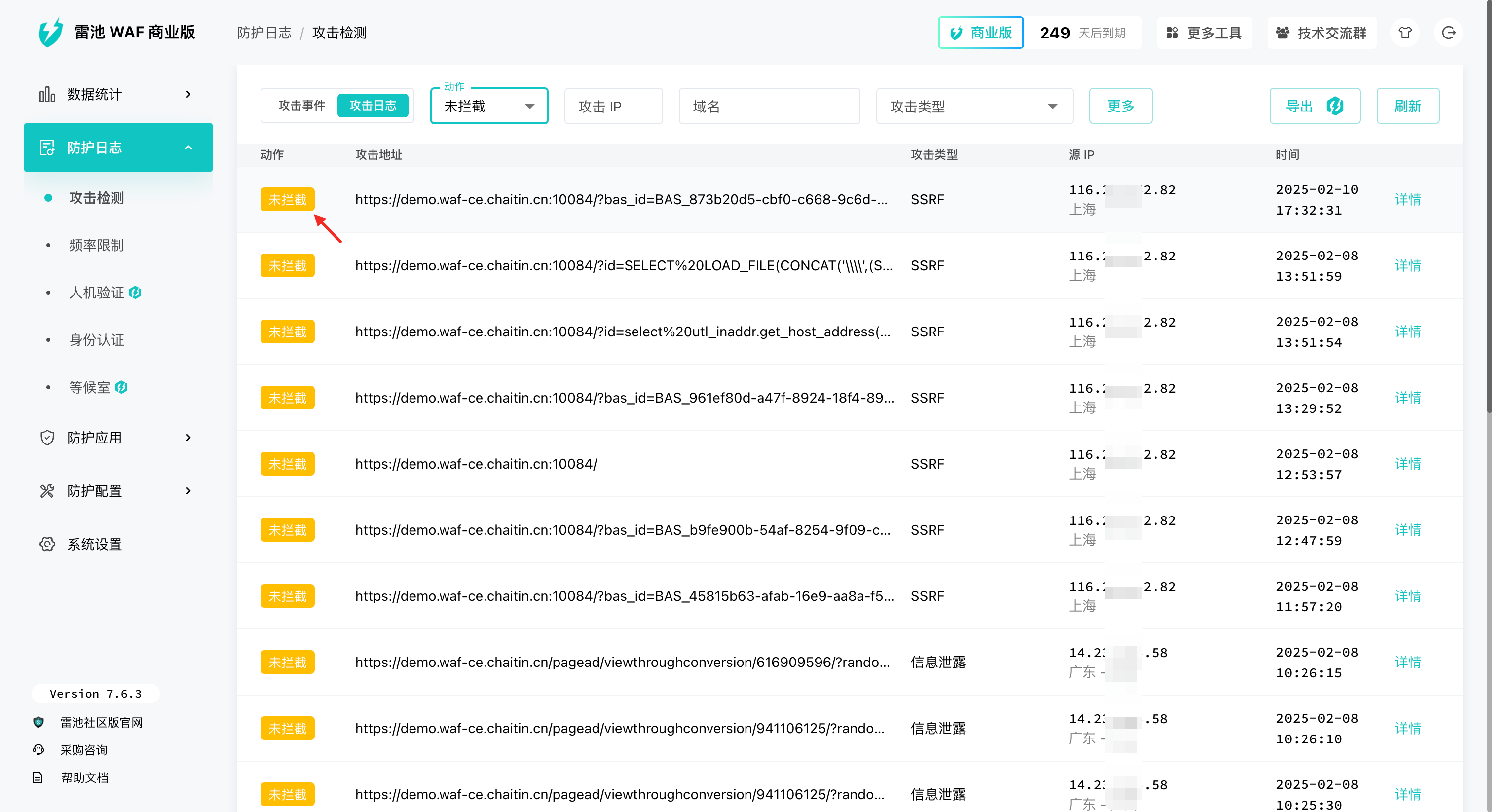Screen dimensions: 1492x812
Task: Click the lightning icon in 商业版 badge
Action: tap(956, 33)
